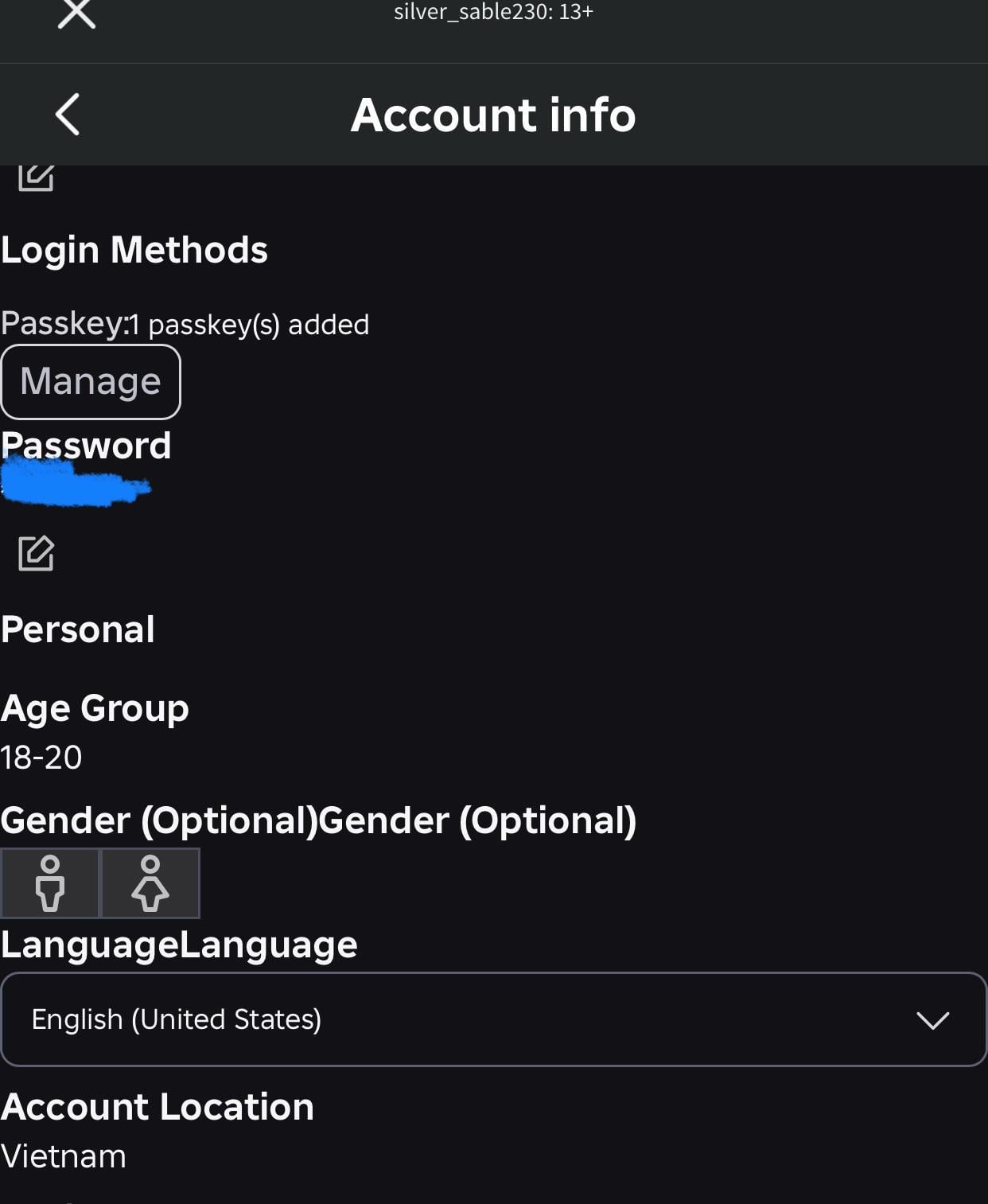Screen dimensions: 988x1204
Task: Tap the 1 passkey(s) added text
Action: coord(250,325)
